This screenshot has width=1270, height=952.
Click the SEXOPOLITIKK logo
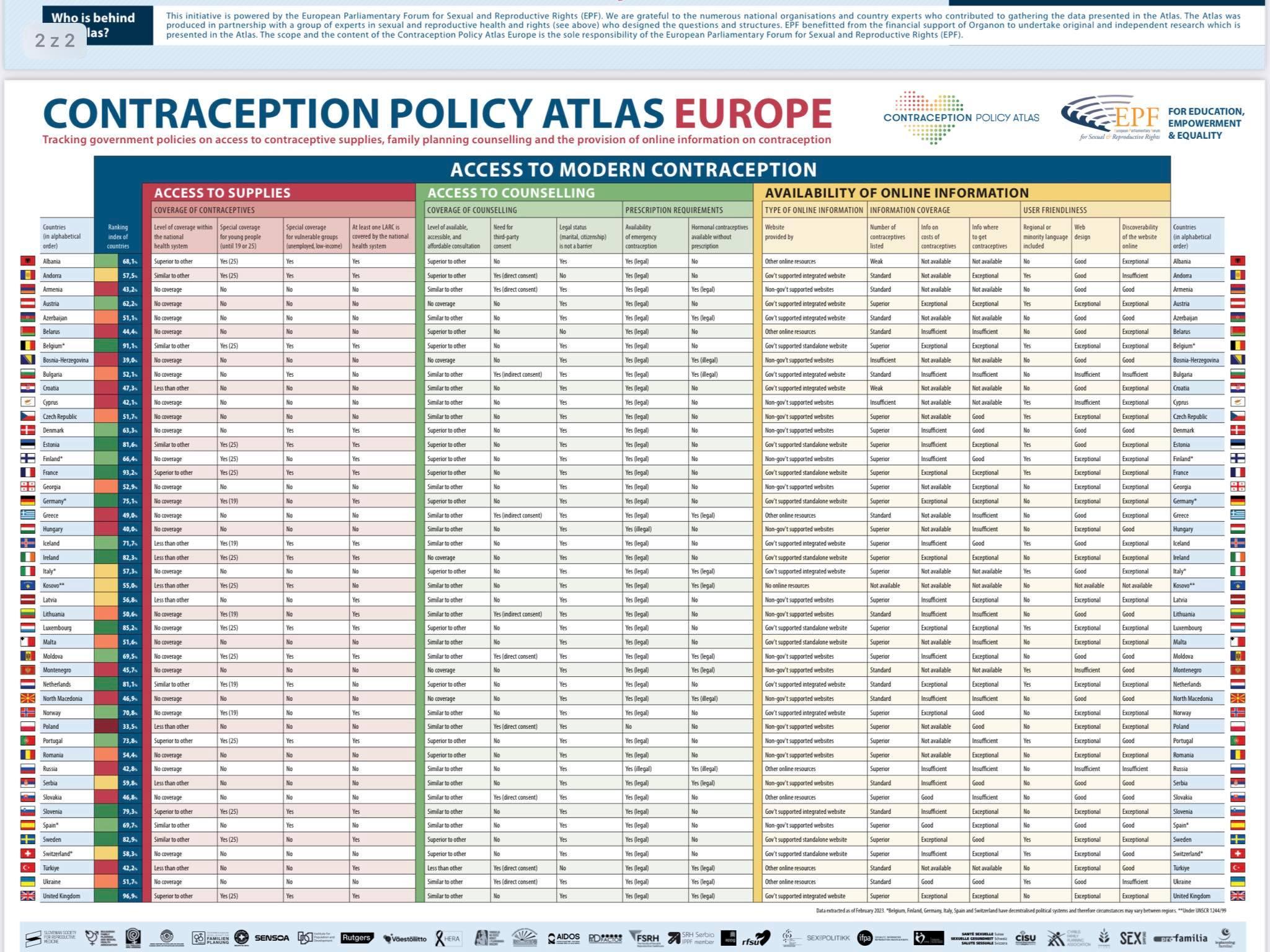(x=828, y=938)
